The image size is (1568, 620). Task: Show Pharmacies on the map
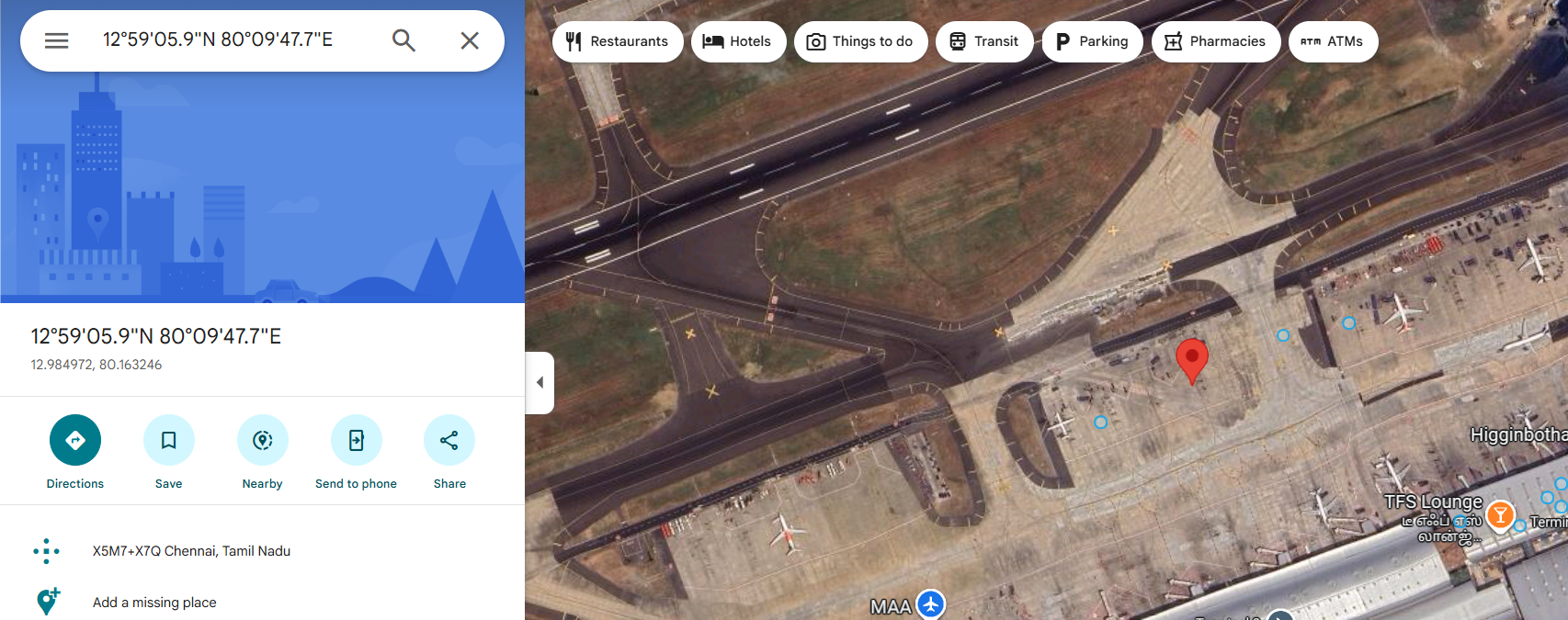[1216, 41]
